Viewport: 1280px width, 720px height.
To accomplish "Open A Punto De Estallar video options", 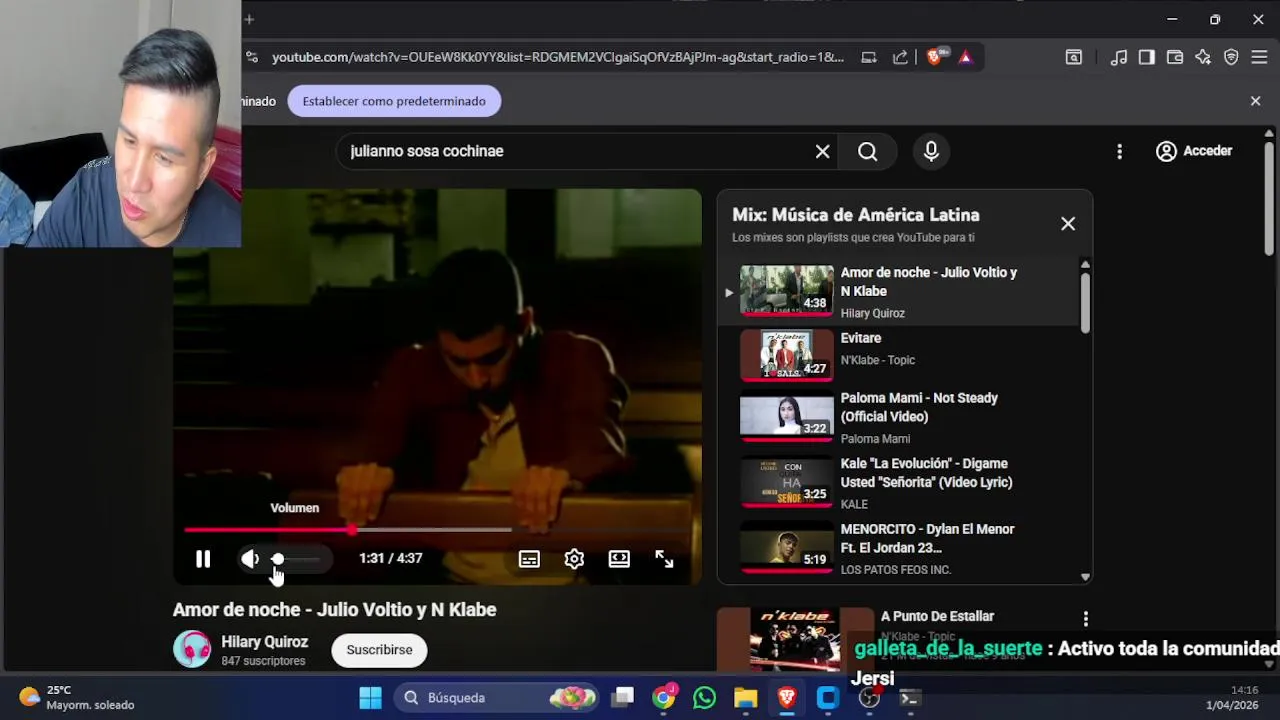I will click(1085, 619).
